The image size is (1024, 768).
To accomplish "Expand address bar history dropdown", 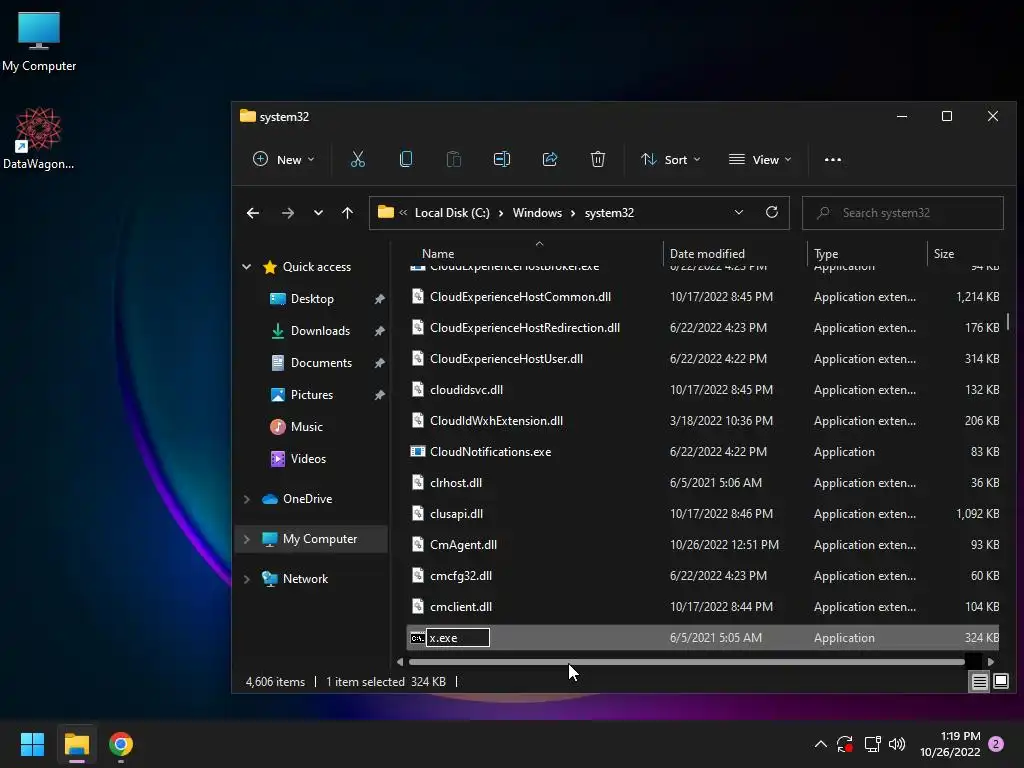I will (739, 212).
